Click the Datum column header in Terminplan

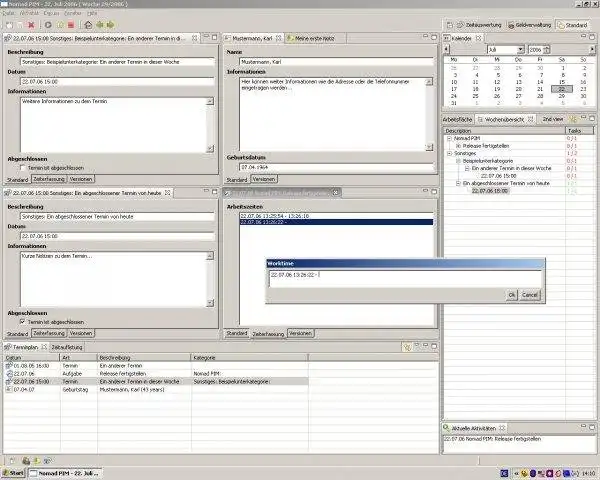pos(32,358)
